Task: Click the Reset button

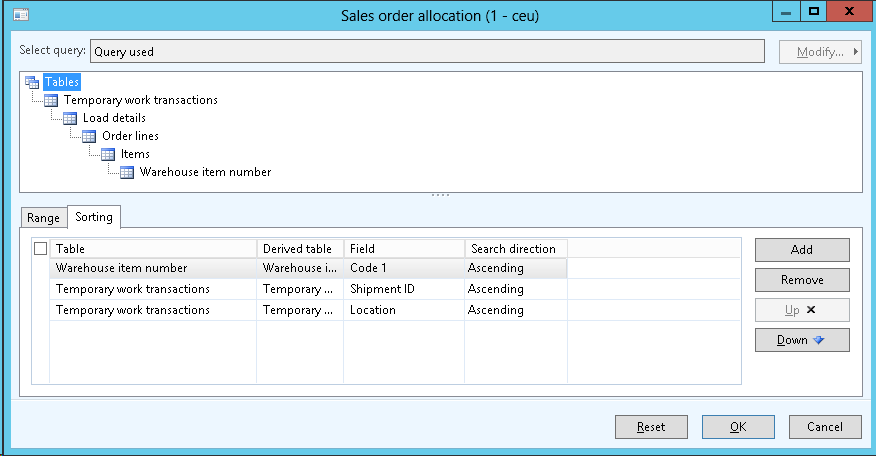Action: (651, 427)
